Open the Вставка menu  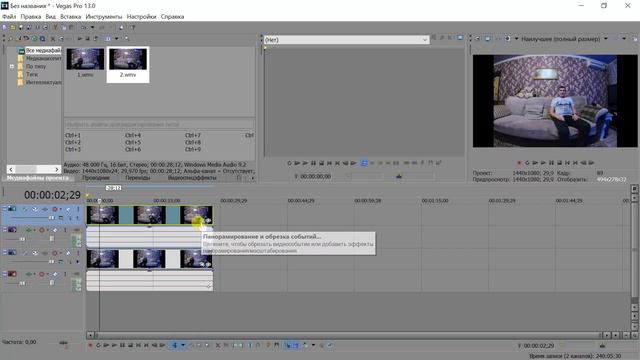click(x=71, y=17)
